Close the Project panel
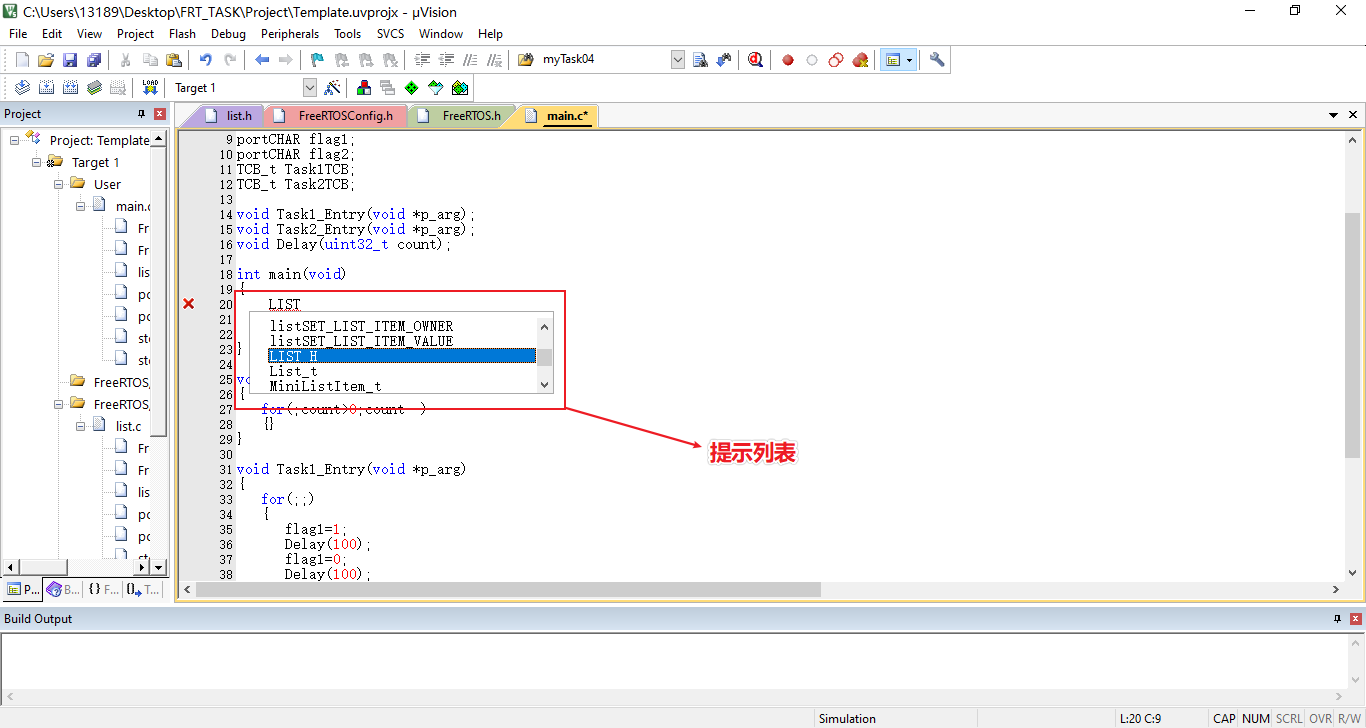The width and height of the screenshot is (1366, 728). point(159,114)
